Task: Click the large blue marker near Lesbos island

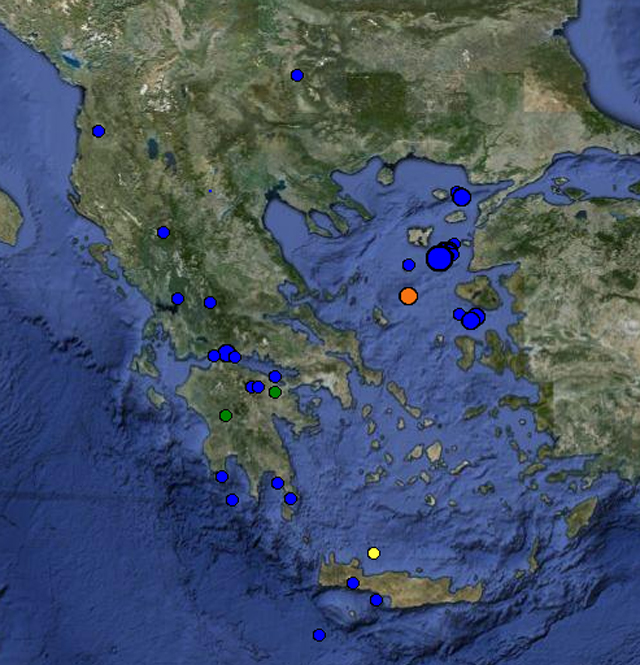Action: 471,320
